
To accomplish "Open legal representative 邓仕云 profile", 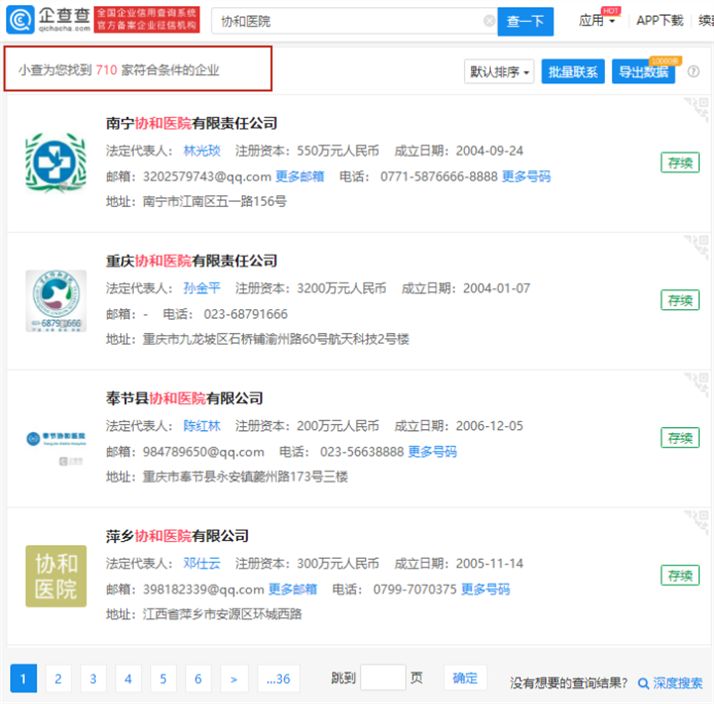I will (x=202, y=563).
